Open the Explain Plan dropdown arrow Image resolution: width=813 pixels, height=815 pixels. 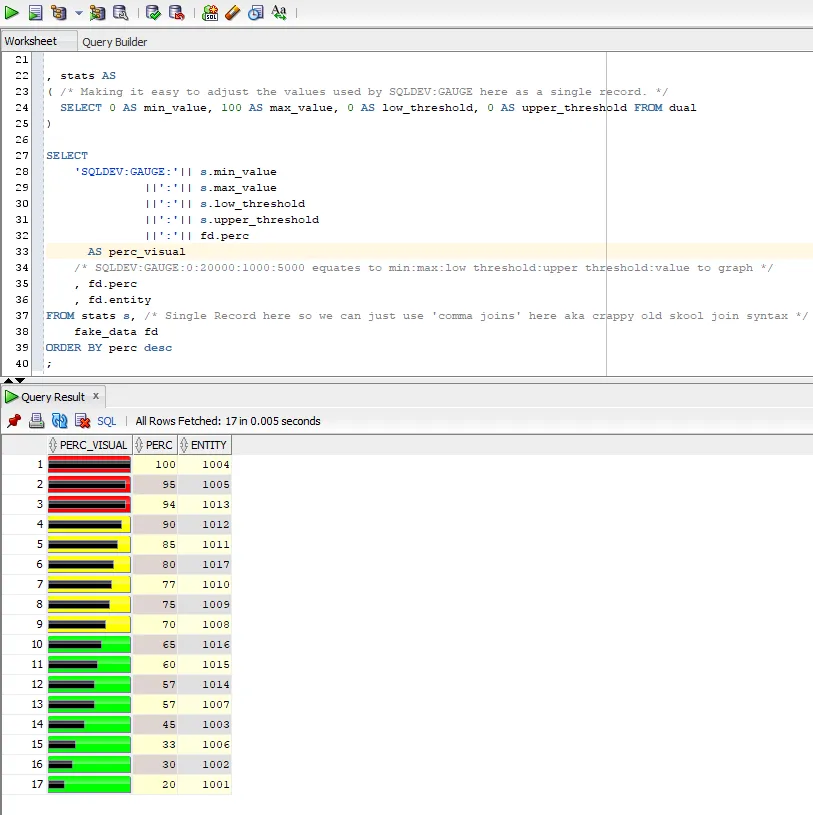[x=78, y=13]
